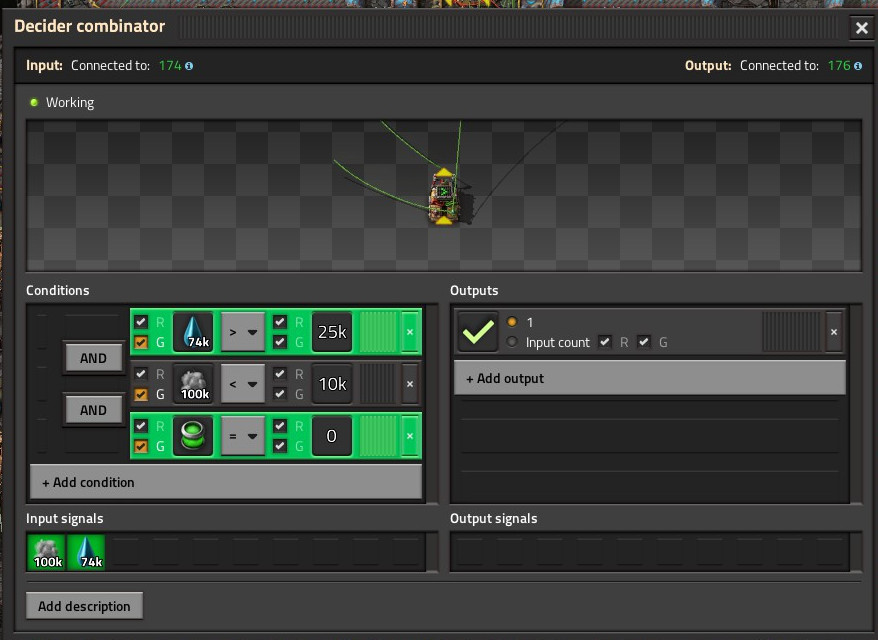The image size is (878, 640).
Task: Remove the third condition (0 row)
Action: (410, 436)
